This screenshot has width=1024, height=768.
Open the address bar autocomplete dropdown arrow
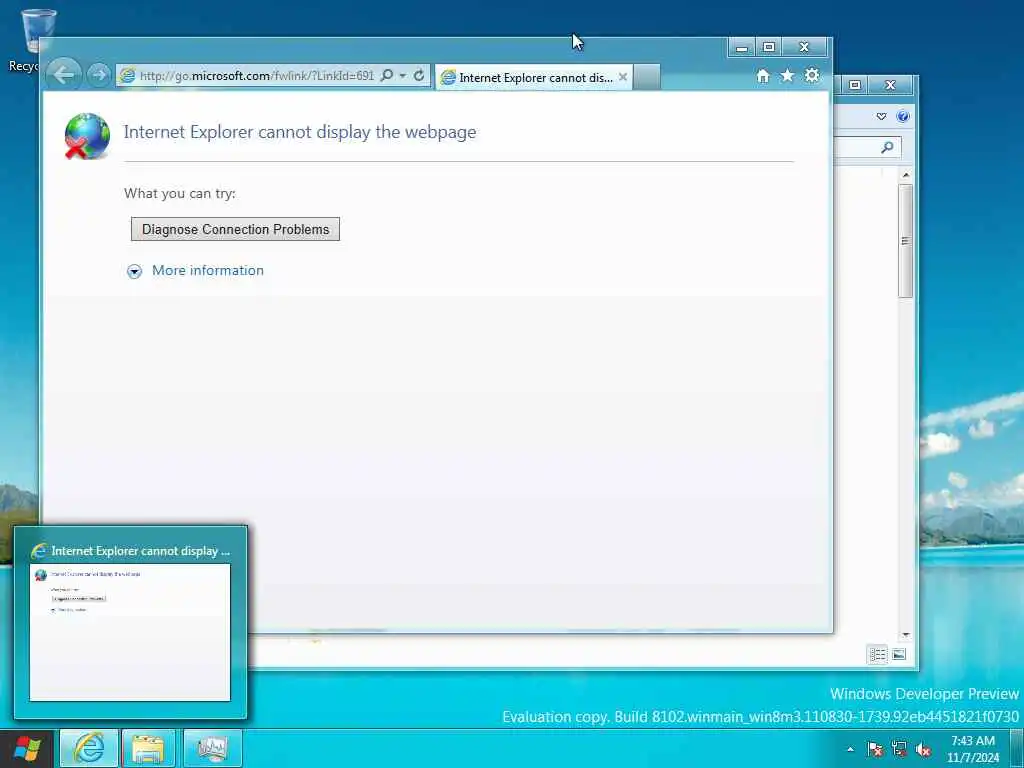pyautogui.click(x=403, y=76)
